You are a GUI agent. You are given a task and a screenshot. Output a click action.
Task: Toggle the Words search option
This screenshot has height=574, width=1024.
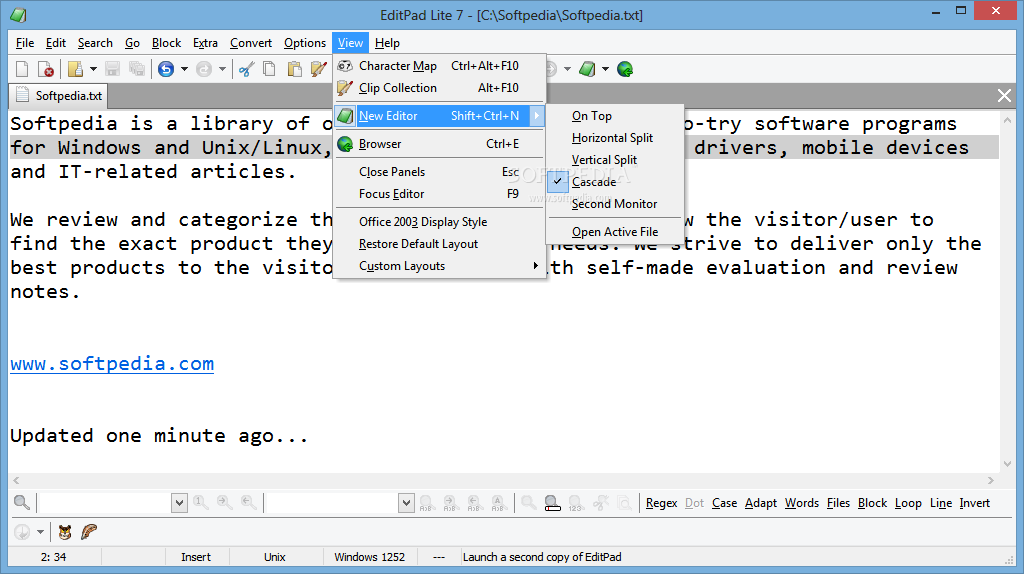pyautogui.click(x=802, y=503)
